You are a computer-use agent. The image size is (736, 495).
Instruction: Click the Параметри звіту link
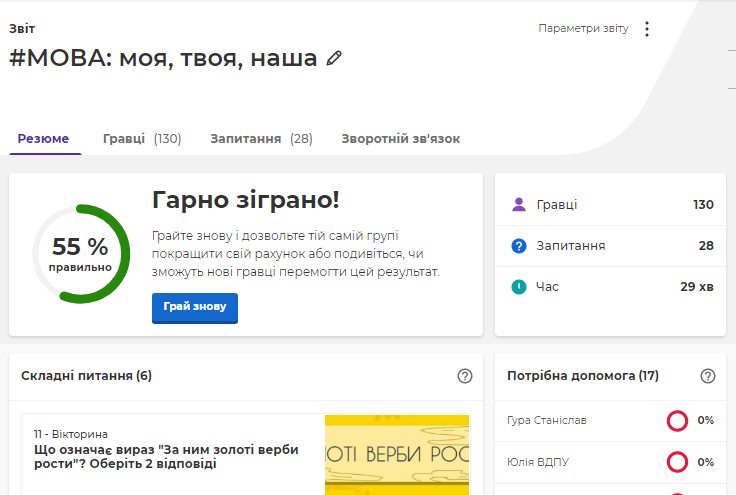pos(583,29)
